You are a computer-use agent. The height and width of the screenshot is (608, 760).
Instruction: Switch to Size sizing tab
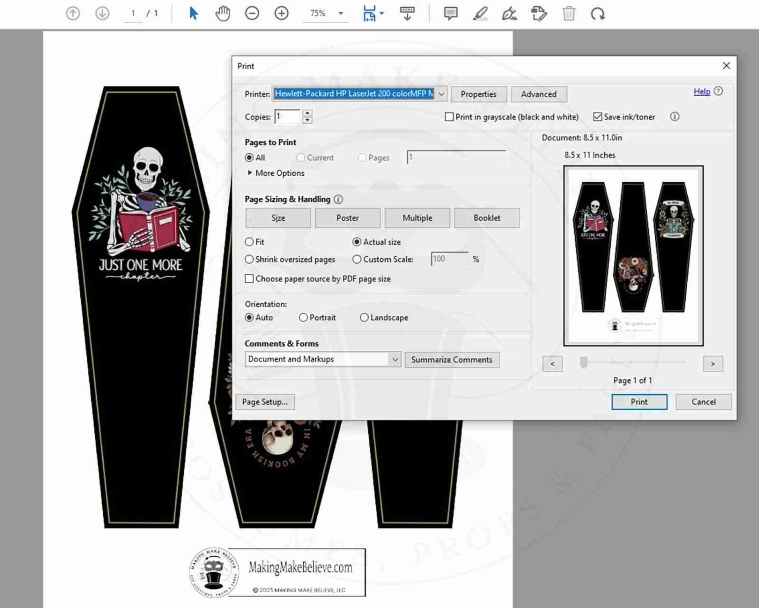point(278,218)
